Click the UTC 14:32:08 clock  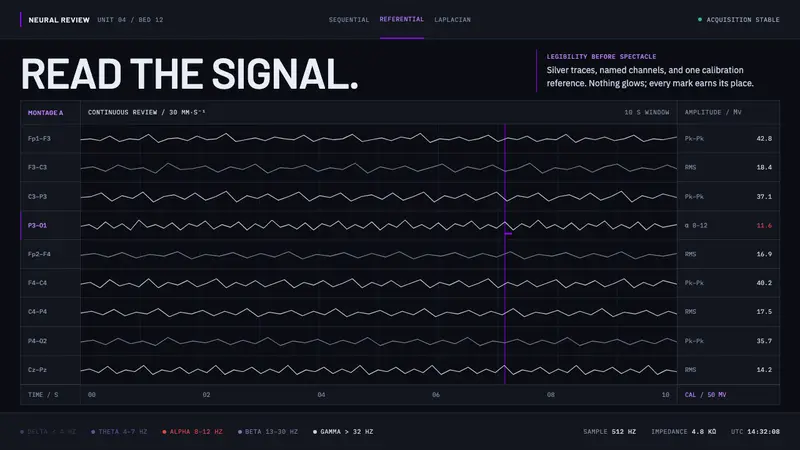pyautogui.click(x=755, y=432)
